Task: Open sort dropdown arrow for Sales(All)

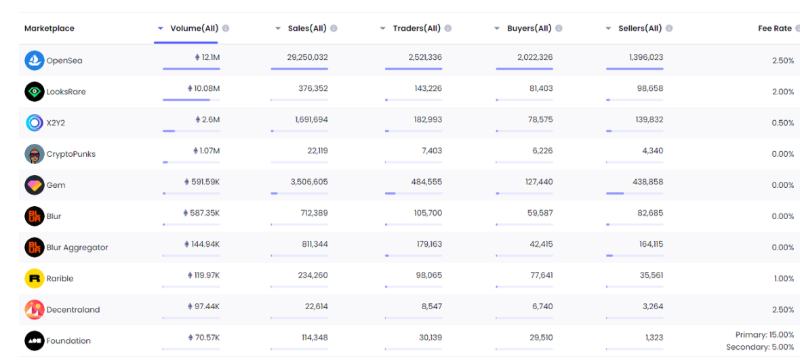Action: (x=278, y=28)
